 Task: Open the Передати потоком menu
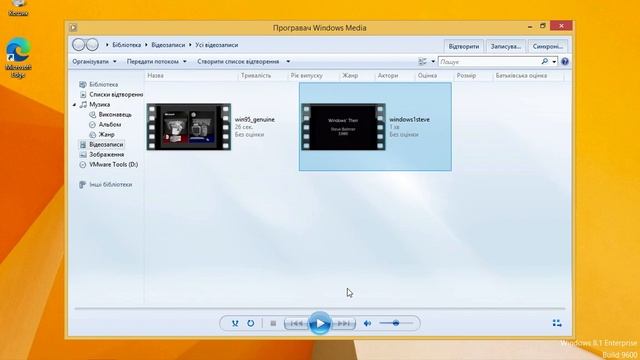pos(156,62)
